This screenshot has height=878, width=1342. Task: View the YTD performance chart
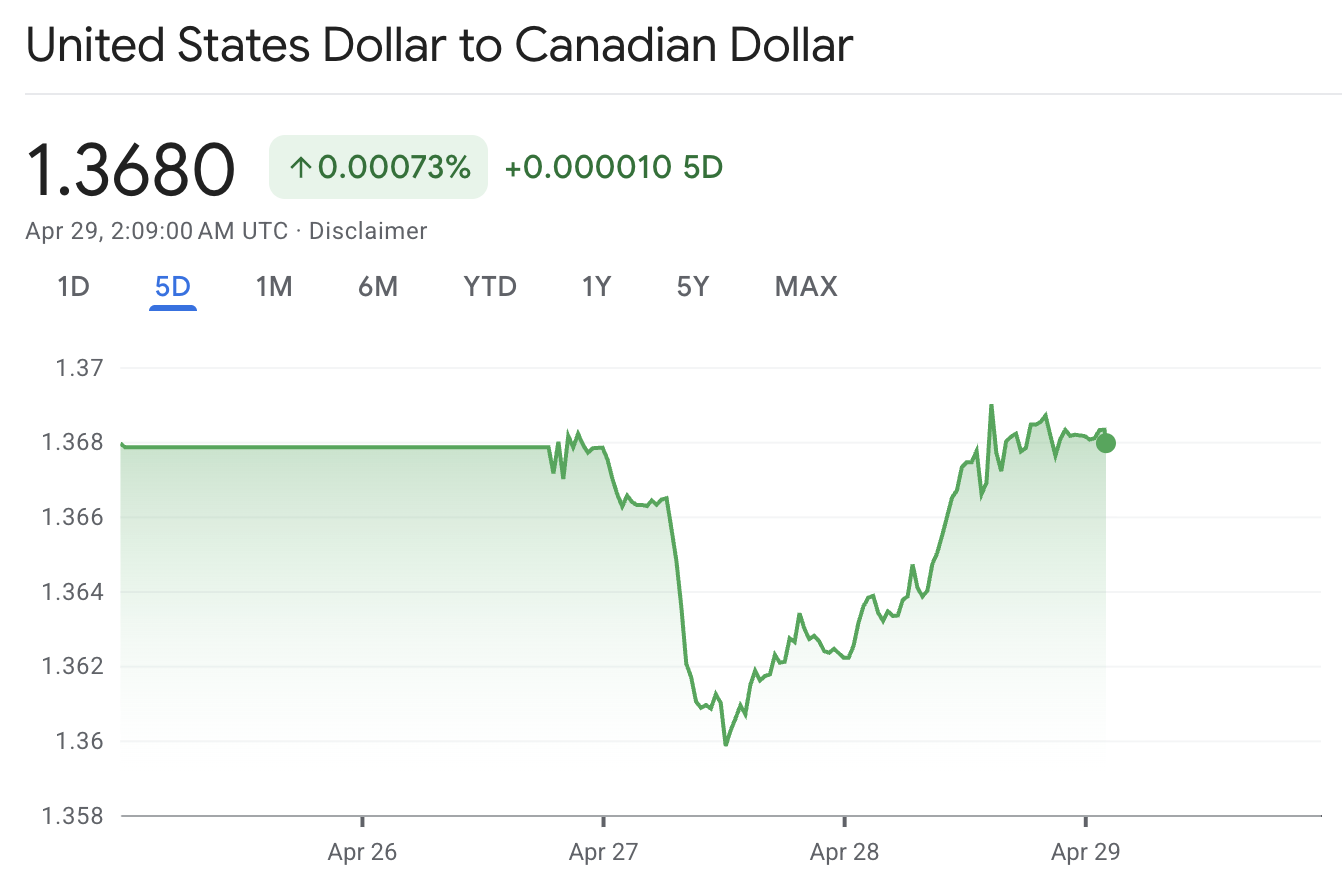[489, 286]
